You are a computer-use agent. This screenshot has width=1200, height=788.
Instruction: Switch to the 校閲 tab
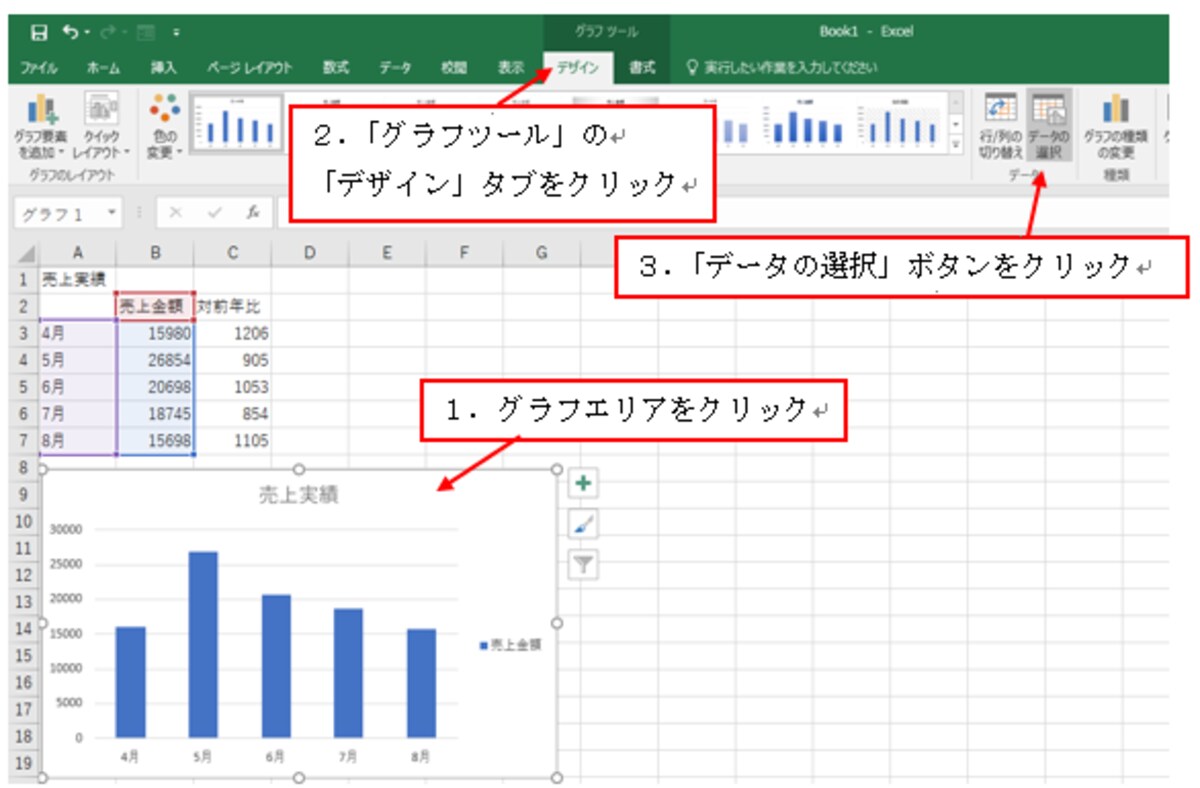pyautogui.click(x=454, y=68)
